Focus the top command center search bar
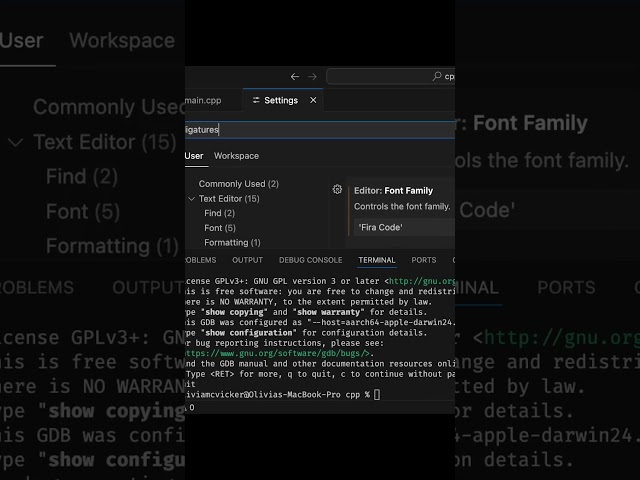The height and width of the screenshot is (480, 640). click(391, 76)
